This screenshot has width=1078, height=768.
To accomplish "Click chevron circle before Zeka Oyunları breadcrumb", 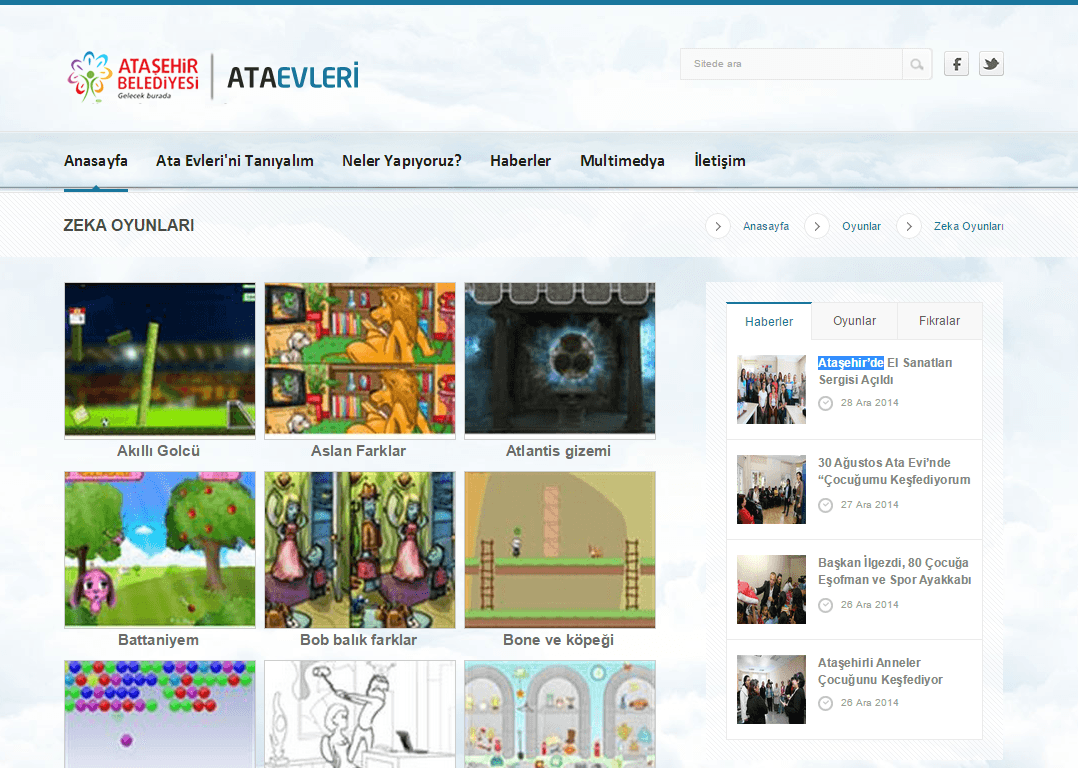I will click(908, 226).
